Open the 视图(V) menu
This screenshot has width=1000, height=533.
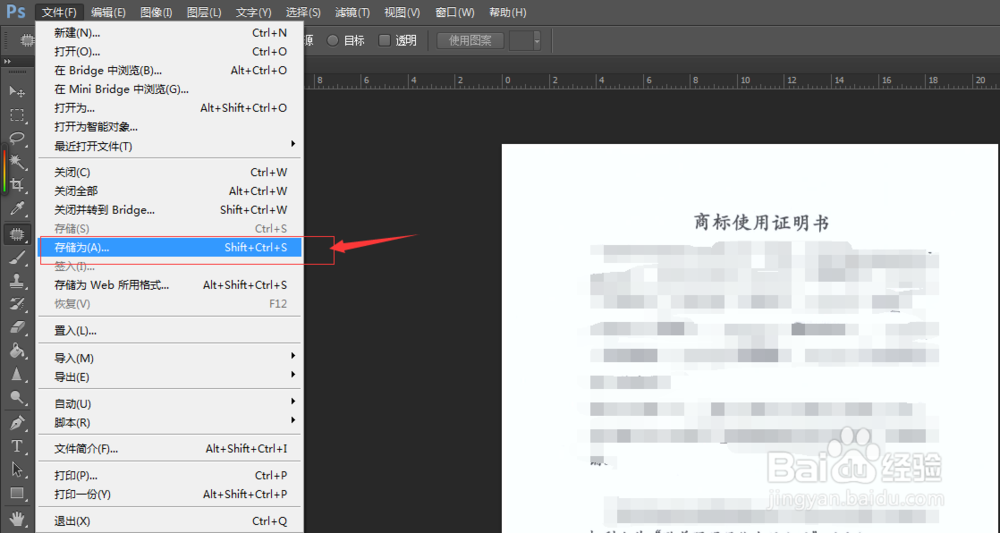(402, 12)
